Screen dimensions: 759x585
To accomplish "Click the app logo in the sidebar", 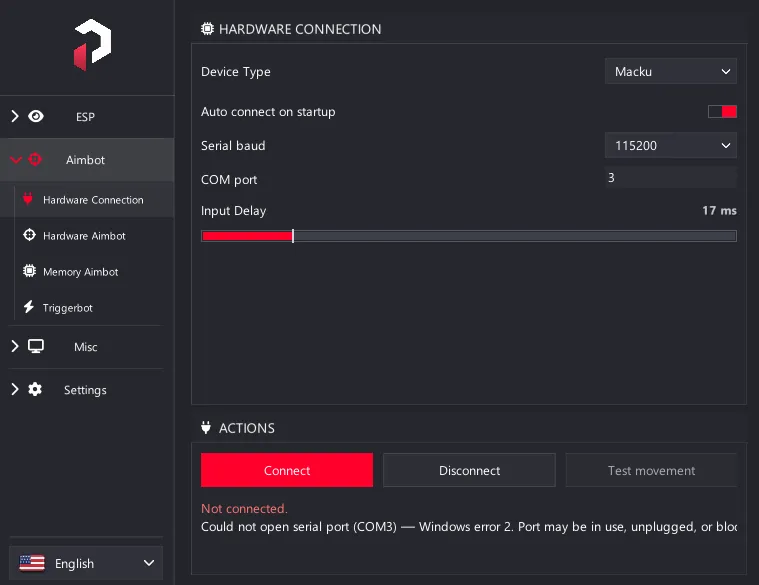I will [x=92, y=45].
